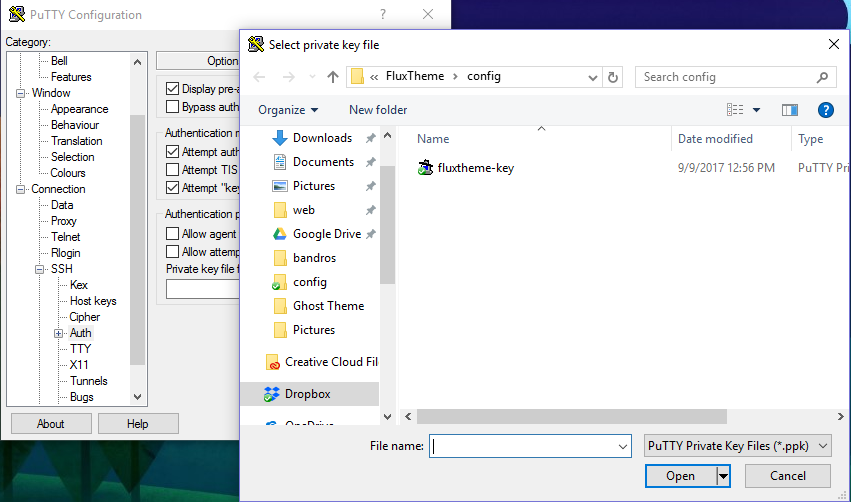Go to Downloads quick access folder
The height and width of the screenshot is (502, 851).
[x=321, y=138]
